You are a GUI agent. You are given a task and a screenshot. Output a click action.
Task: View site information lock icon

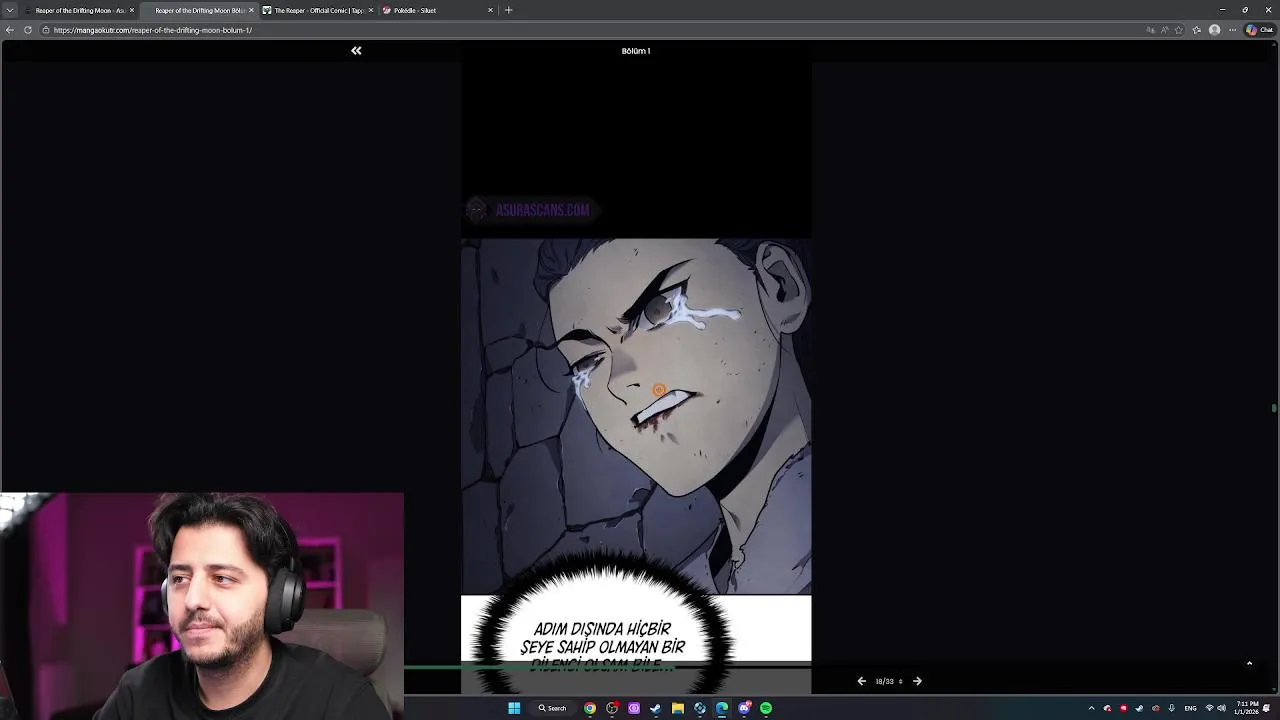[45, 30]
